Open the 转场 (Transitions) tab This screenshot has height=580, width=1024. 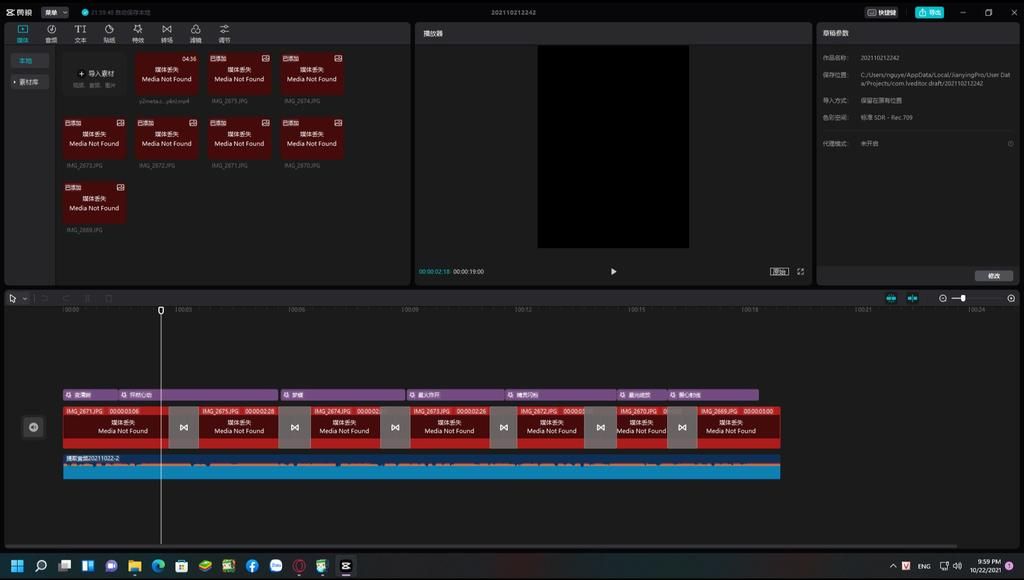167,33
